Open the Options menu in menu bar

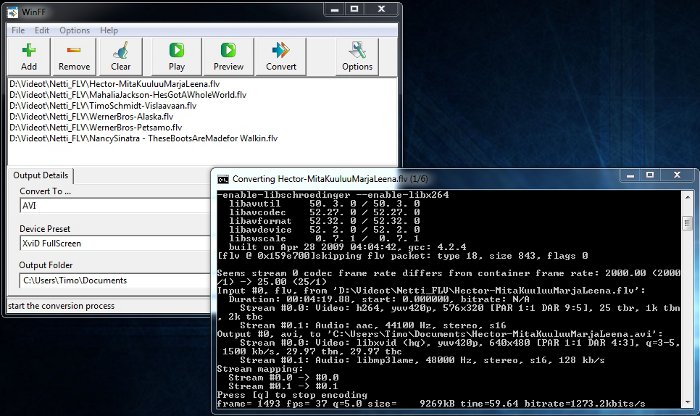click(75, 30)
